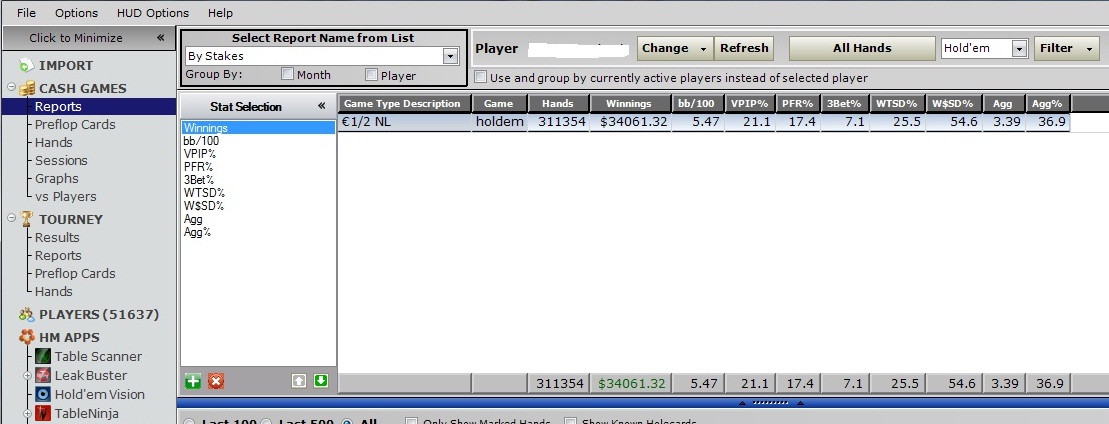The image size is (1109, 424).
Task: Click the move stat up arrow
Action: click(298, 382)
